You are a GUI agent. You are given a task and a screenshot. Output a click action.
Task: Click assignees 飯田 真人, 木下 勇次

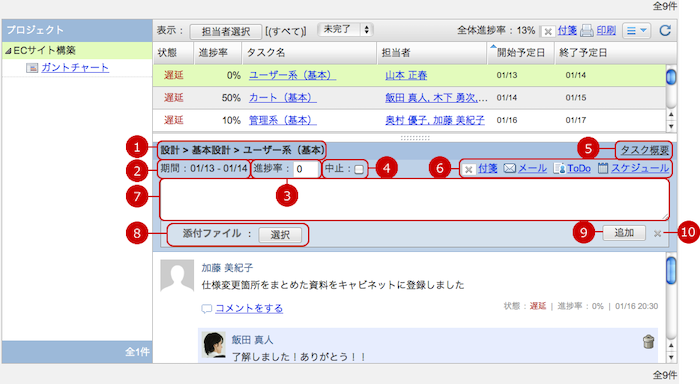436,97
